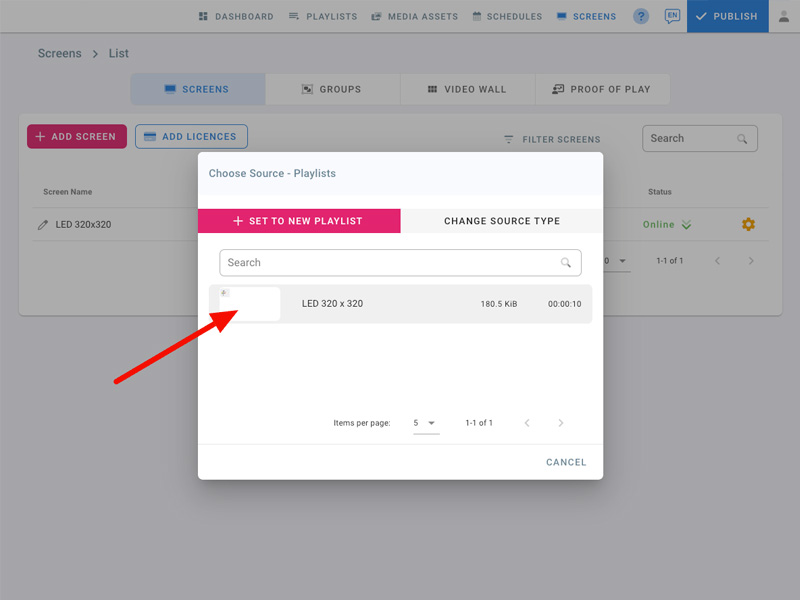The image size is (800, 600).
Task: Click the help question mark icon
Action: click(x=641, y=17)
